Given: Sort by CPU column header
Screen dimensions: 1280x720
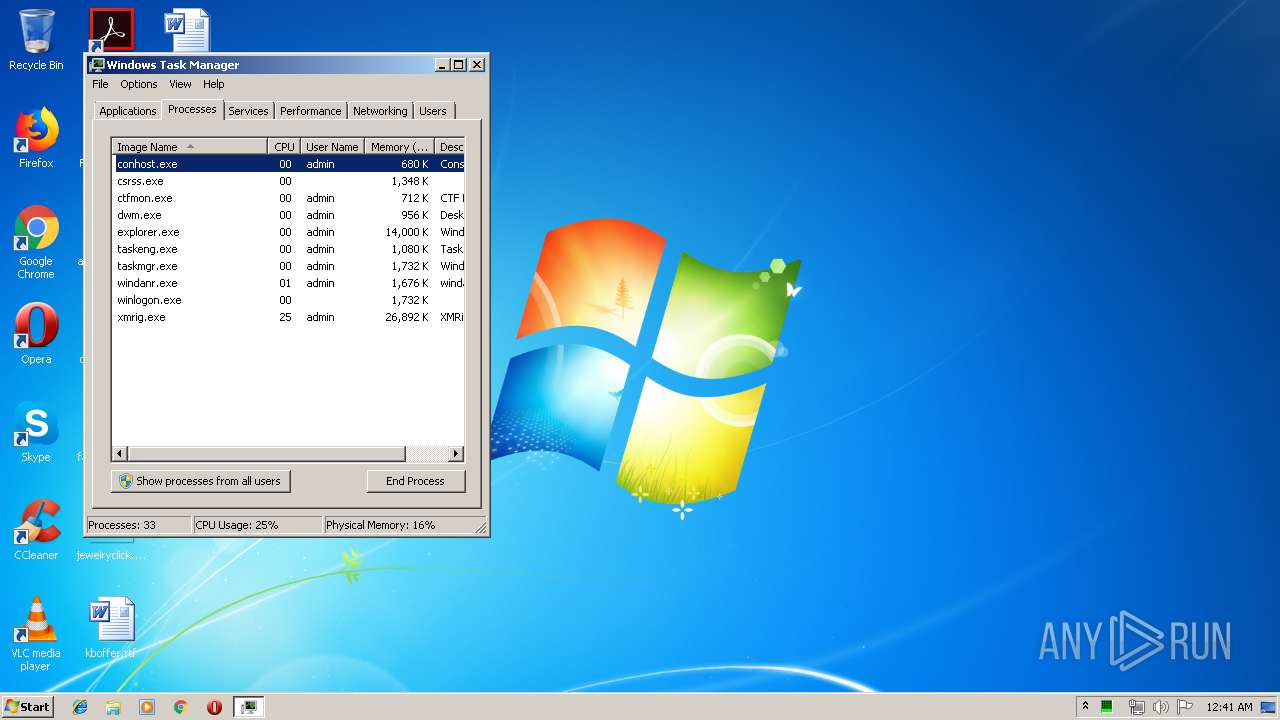Looking at the screenshot, I should [284, 147].
